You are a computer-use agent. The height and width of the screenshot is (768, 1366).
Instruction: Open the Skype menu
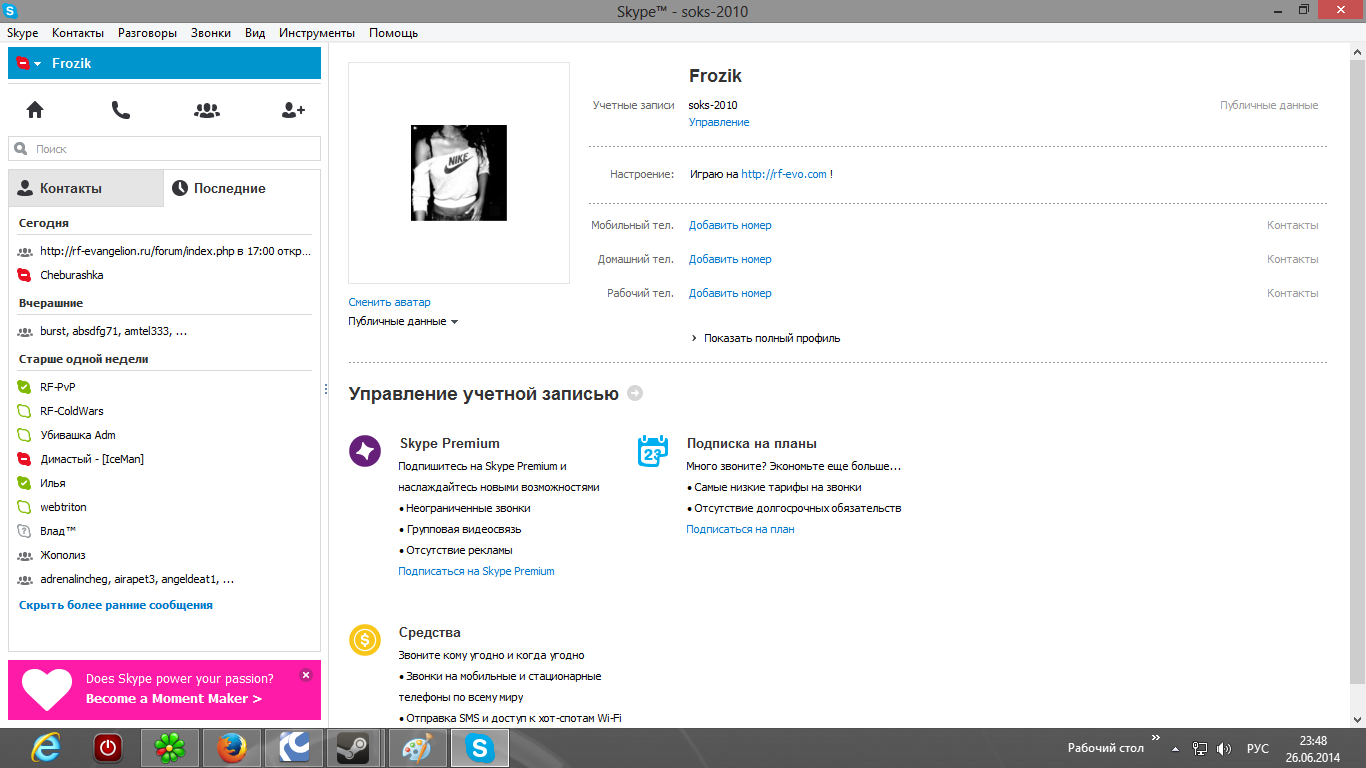[x=22, y=33]
